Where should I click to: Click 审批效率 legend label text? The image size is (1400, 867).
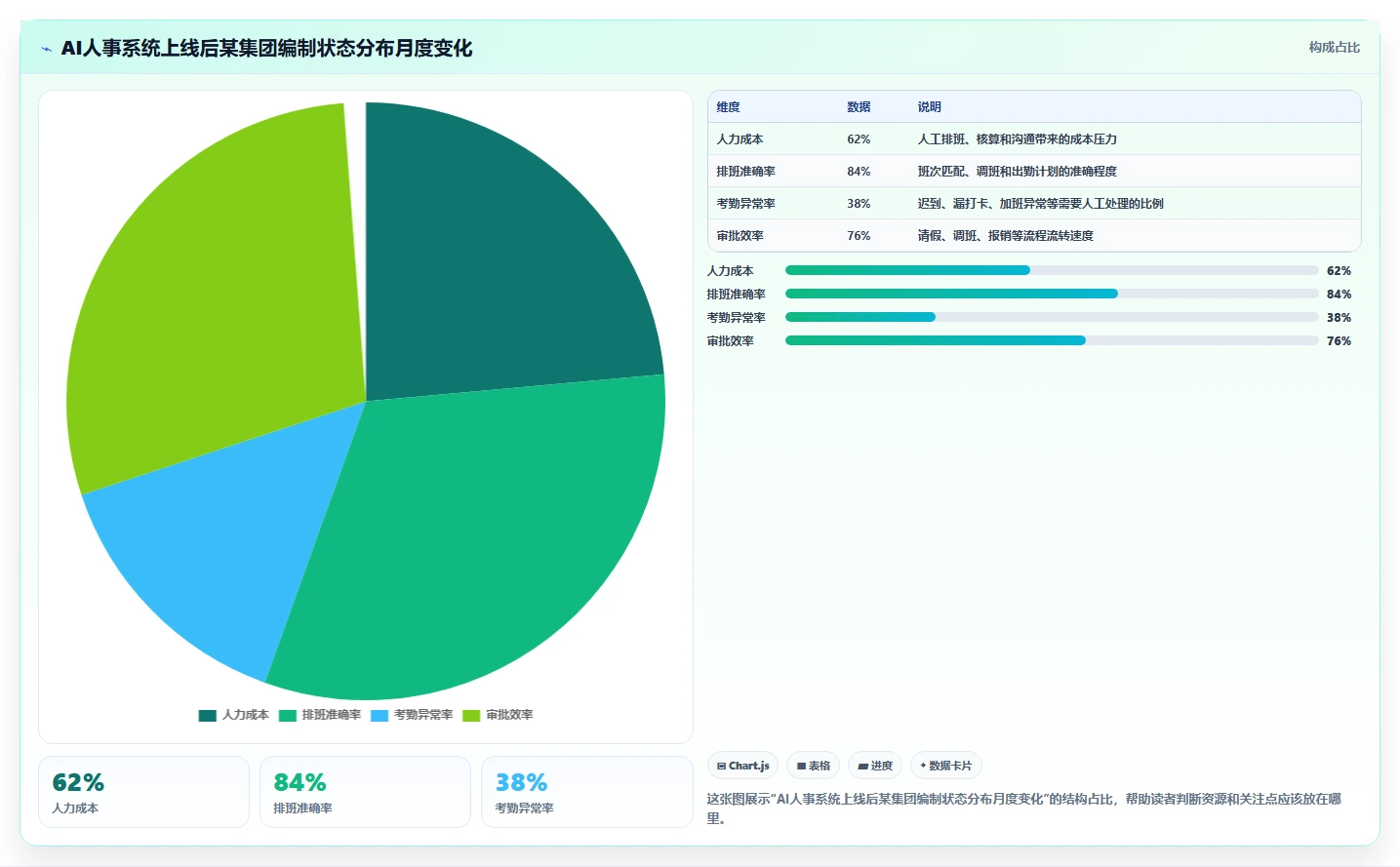(509, 715)
